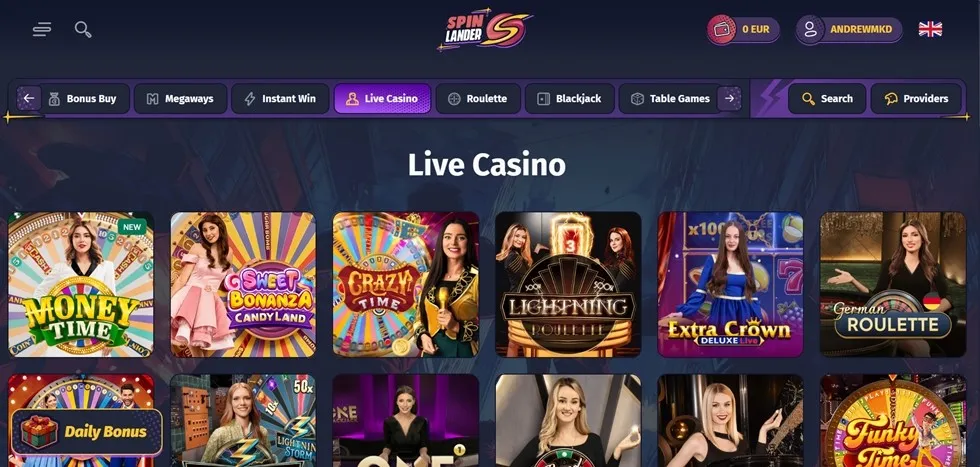
Task: Click the Spin Lander logo
Action: pyautogui.click(x=485, y=29)
